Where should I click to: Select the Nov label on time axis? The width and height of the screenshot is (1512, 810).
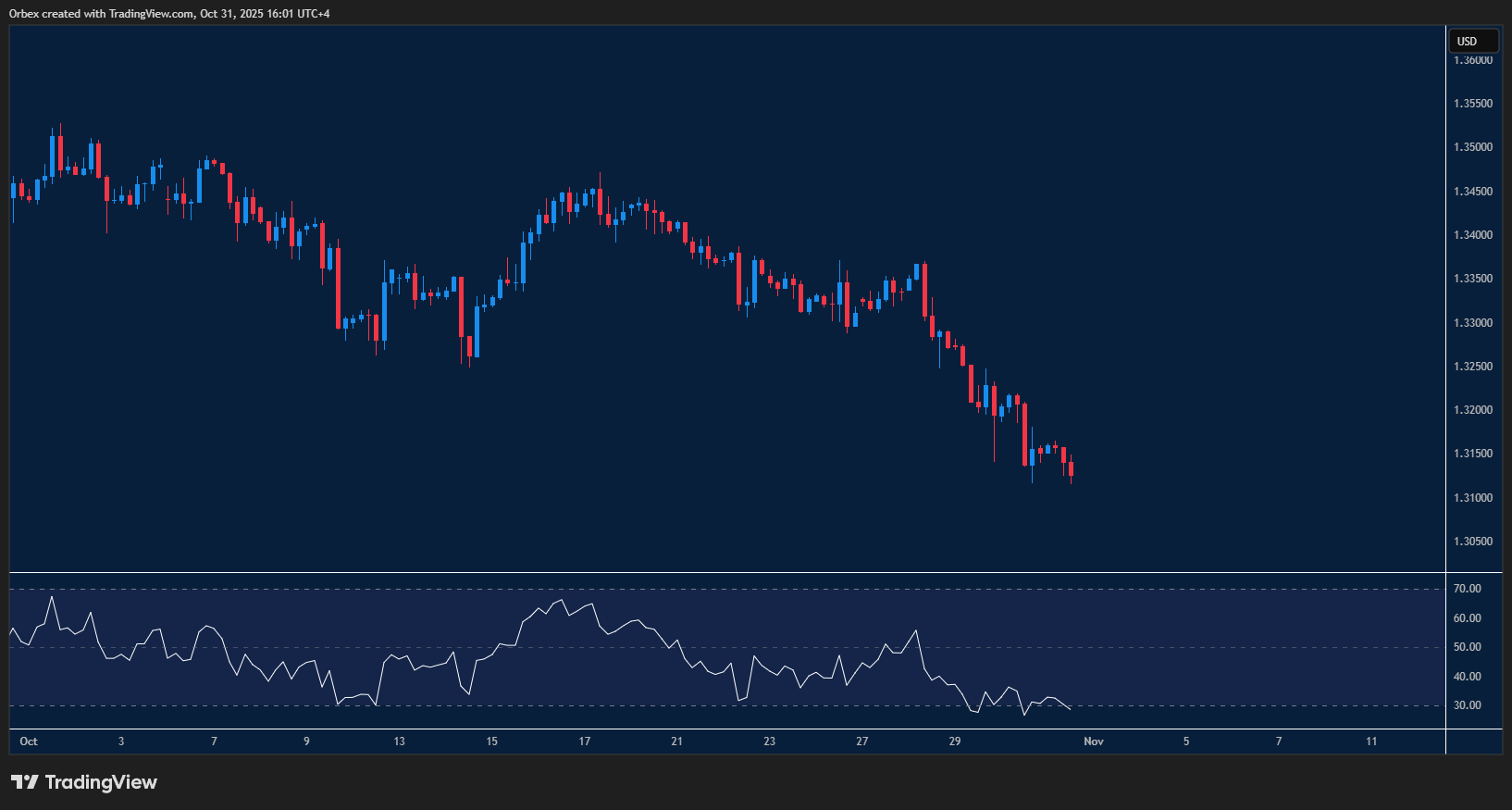tap(1094, 741)
